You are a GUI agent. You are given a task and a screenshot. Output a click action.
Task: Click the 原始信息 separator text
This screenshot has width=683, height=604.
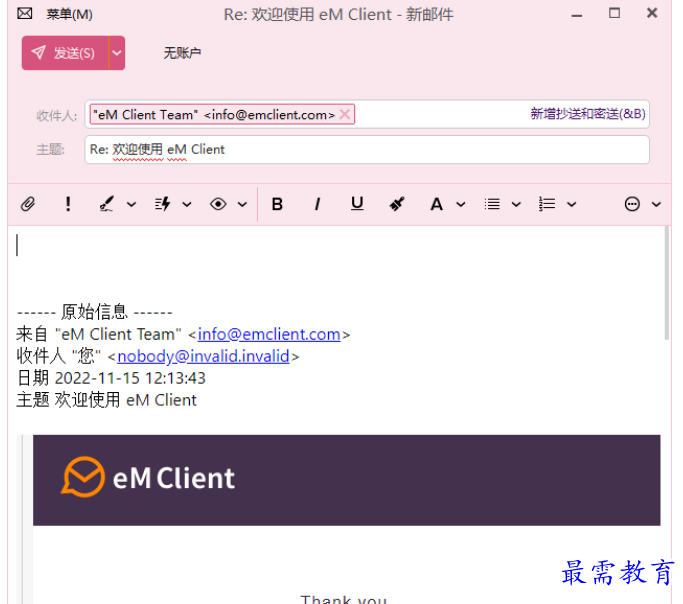pos(95,312)
